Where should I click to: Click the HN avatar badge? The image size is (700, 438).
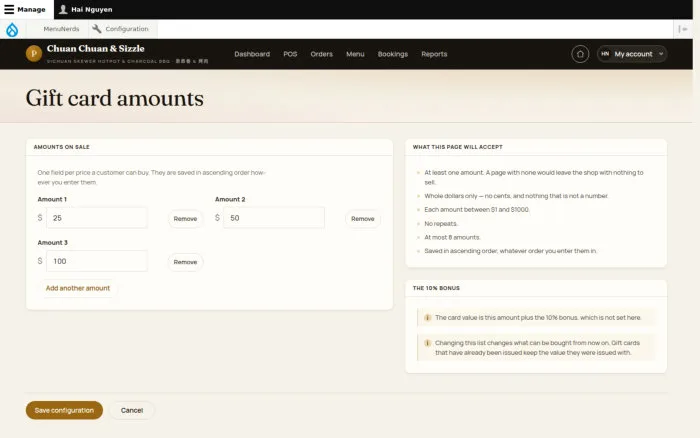click(x=605, y=54)
